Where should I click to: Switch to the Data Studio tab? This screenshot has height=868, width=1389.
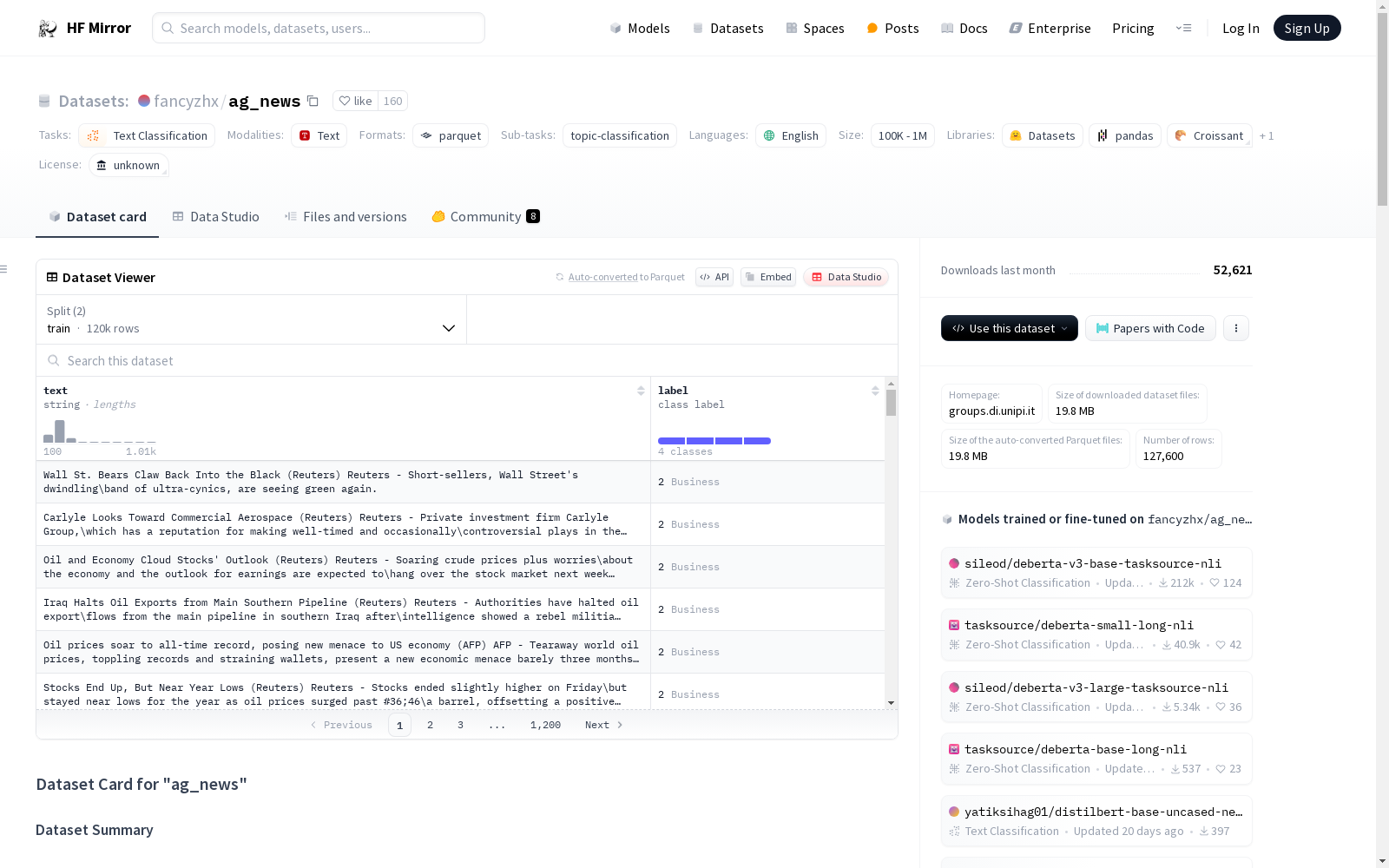point(216,217)
